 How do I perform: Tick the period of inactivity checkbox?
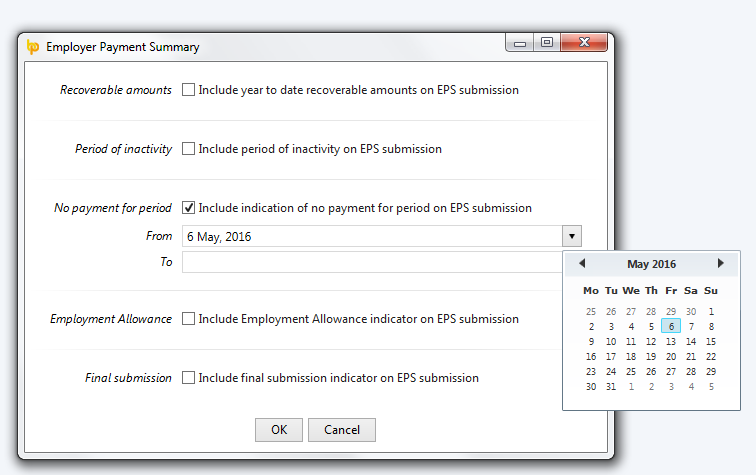[x=189, y=149]
